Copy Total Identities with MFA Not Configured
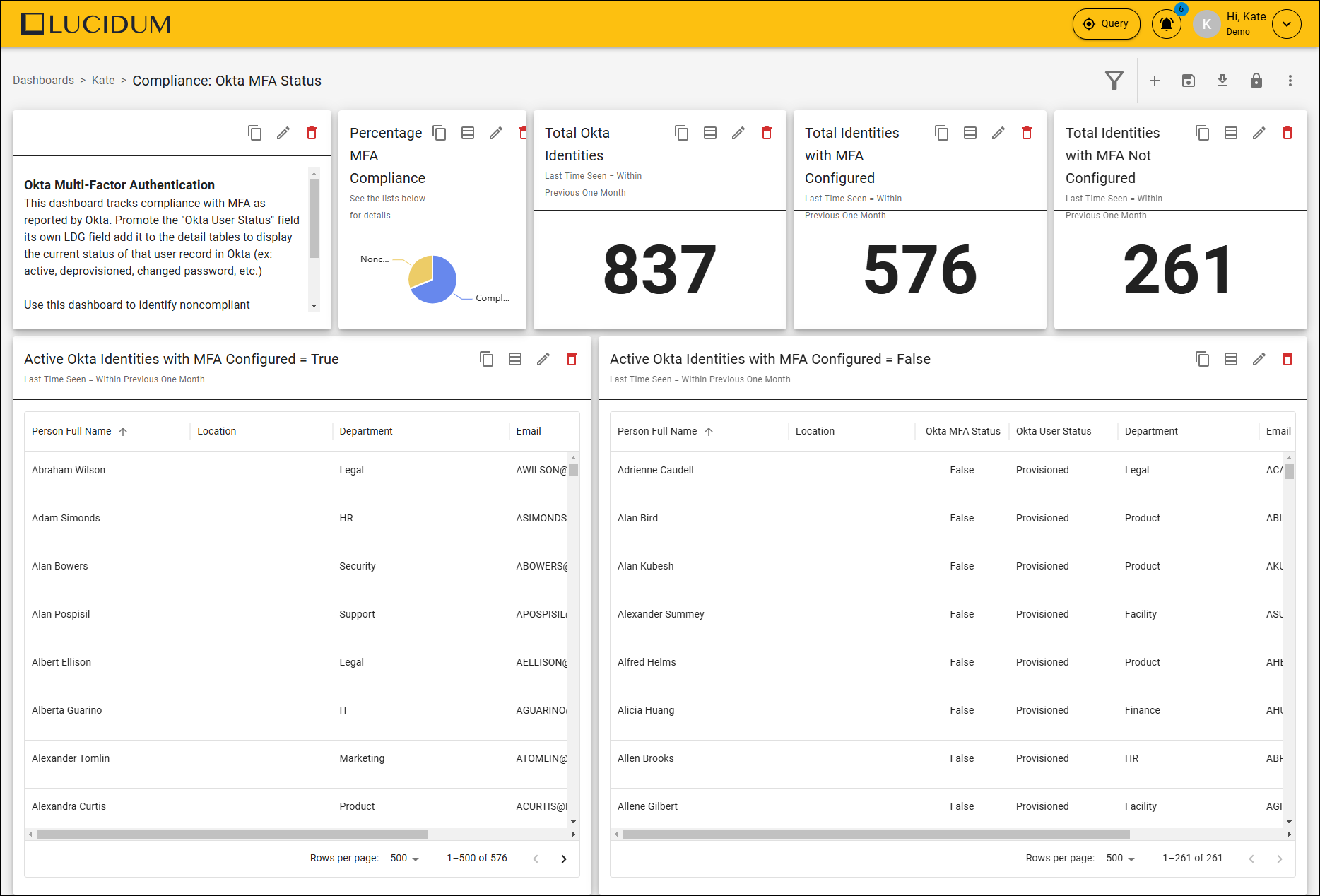This screenshot has height=896, width=1320. coord(1203,133)
